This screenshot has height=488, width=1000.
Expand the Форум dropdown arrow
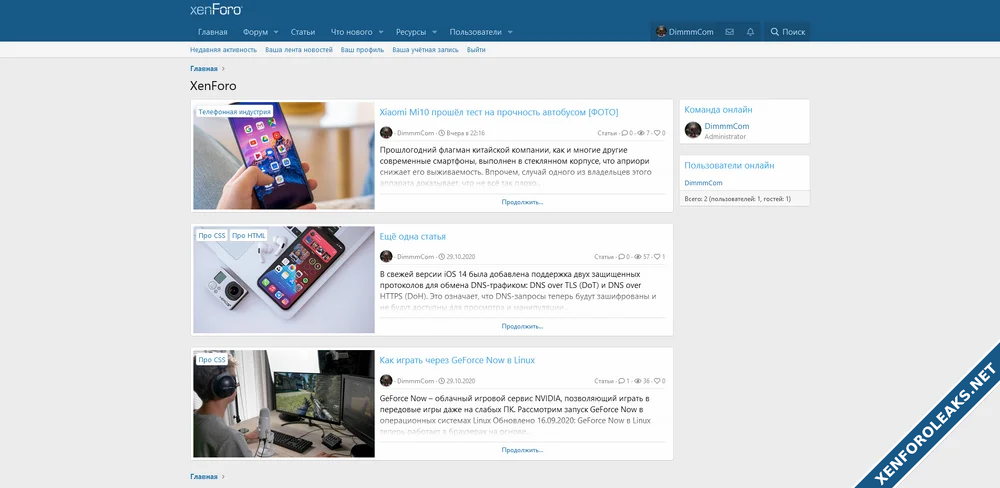point(276,32)
